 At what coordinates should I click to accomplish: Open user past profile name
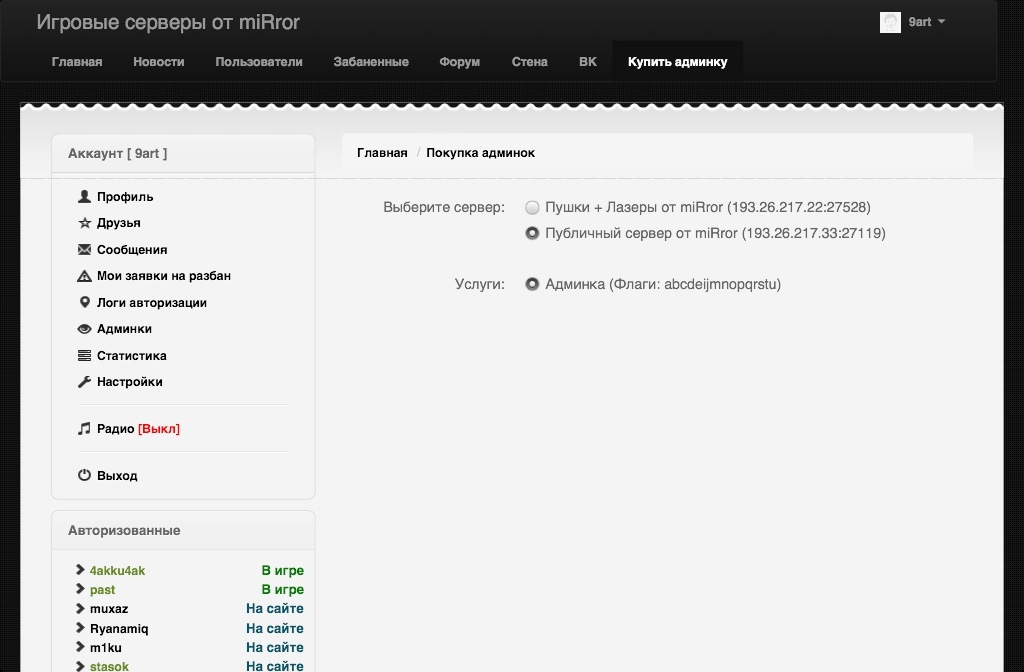pyautogui.click(x=103, y=589)
